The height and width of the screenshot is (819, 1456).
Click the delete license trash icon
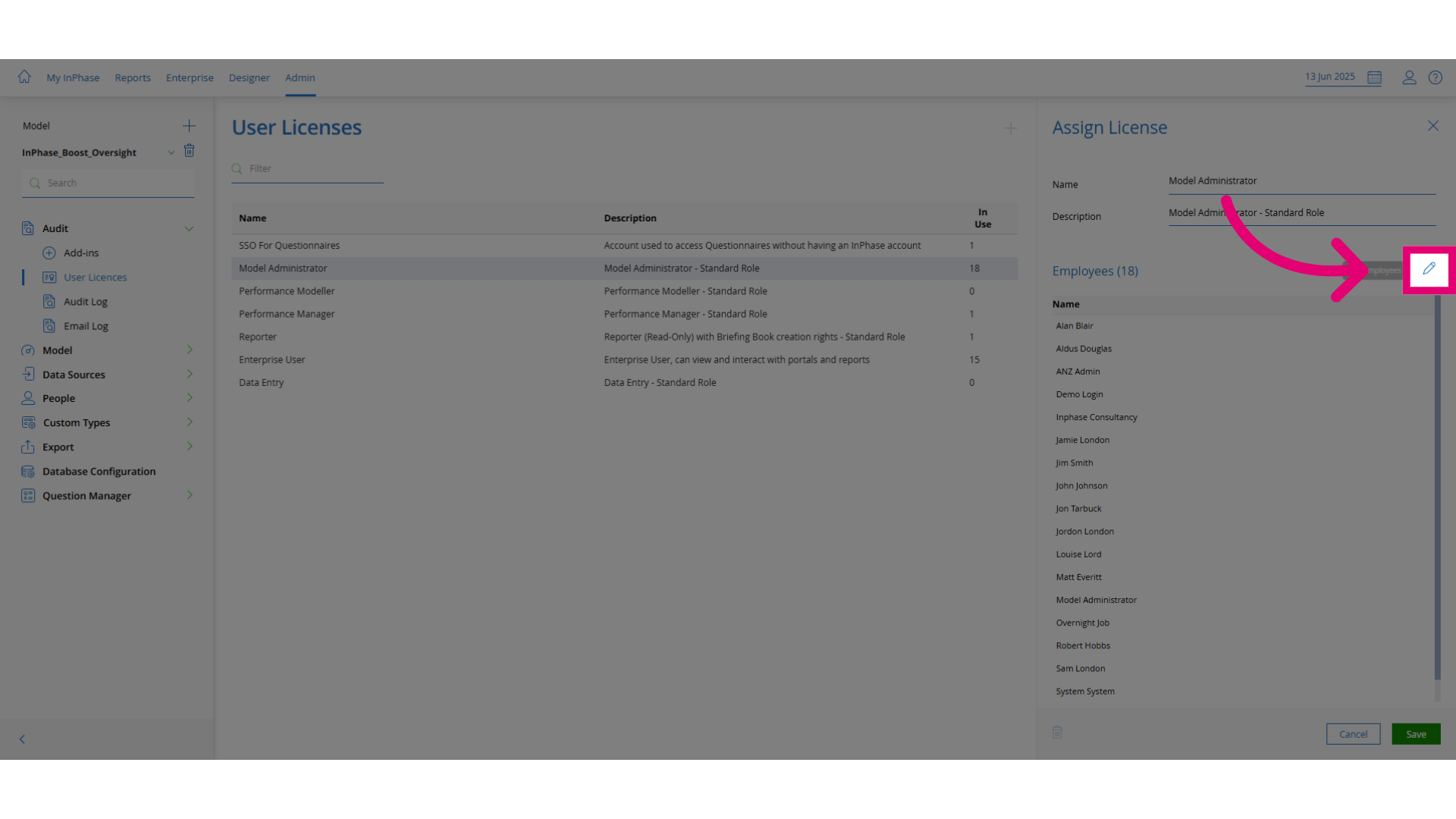(x=1058, y=732)
